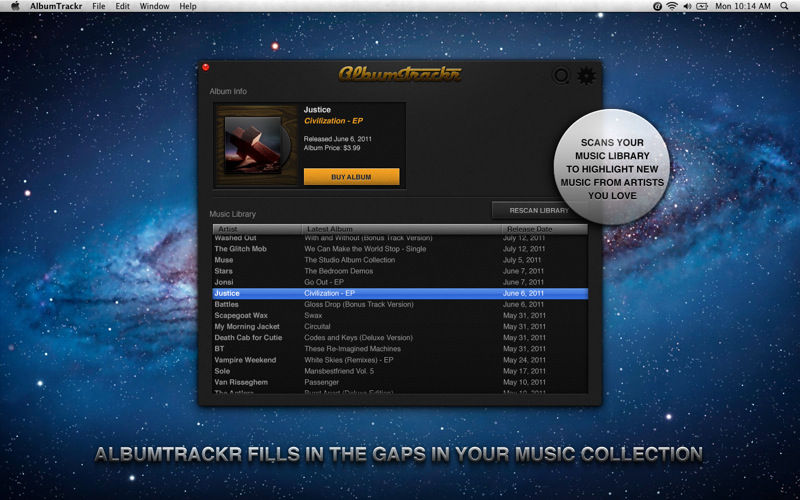The width and height of the screenshot is (800, 500).
Task: Click album 'The Bedroom Demos'
Action: 338,271
